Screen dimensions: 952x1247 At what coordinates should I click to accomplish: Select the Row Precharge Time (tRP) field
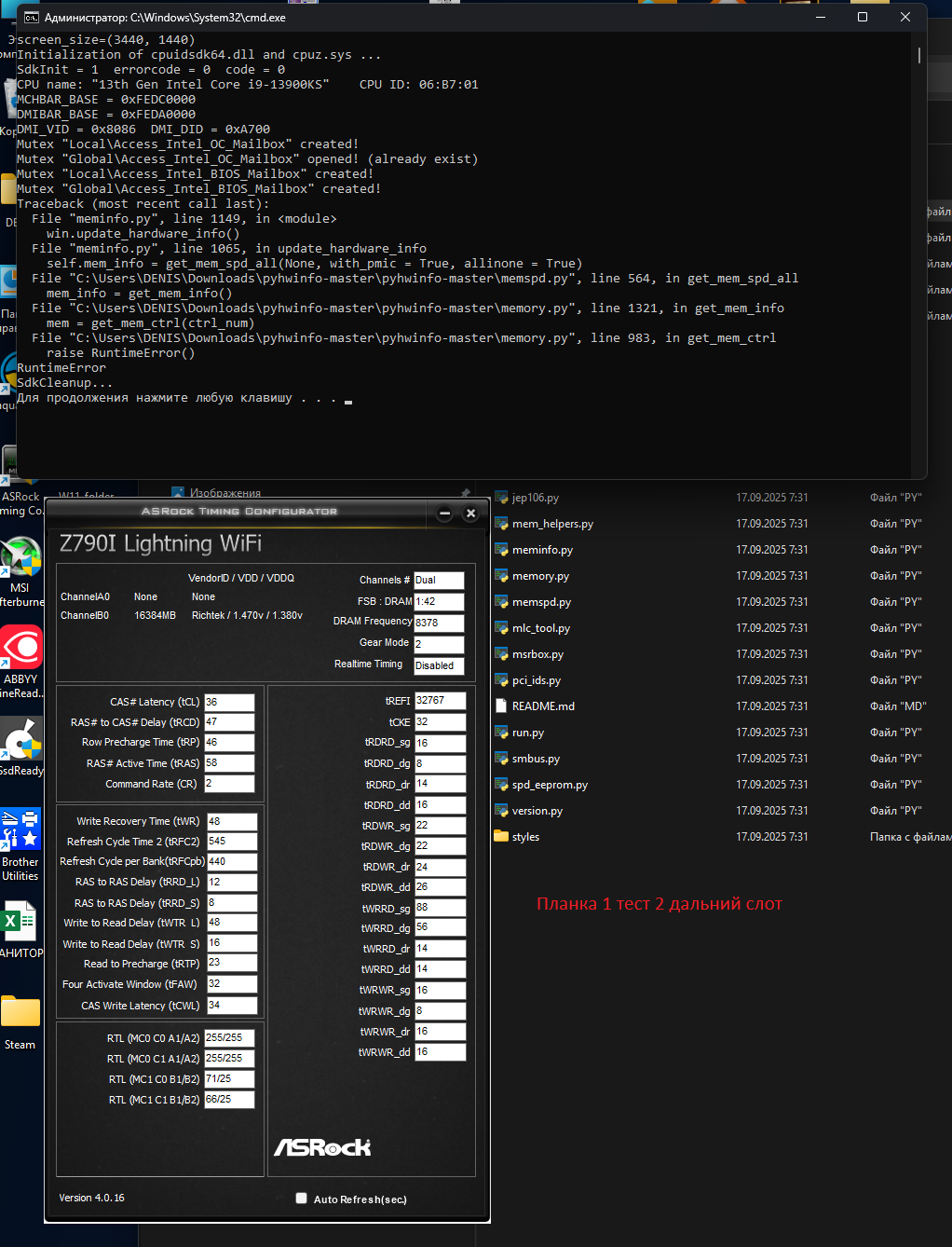[x=229, y=743]
